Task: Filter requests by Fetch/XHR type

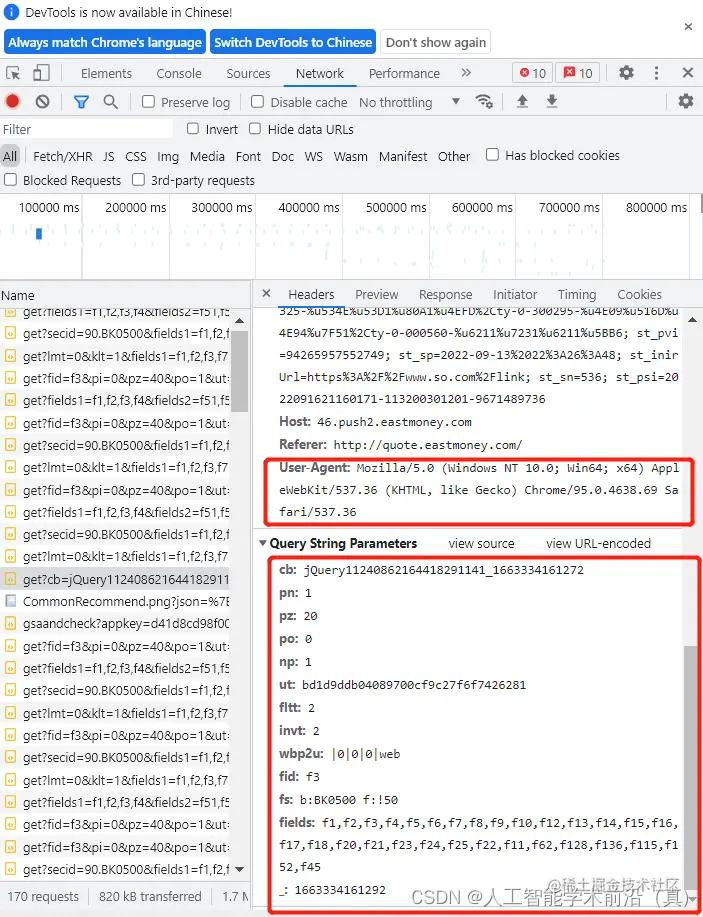Action: coord(63,156)
